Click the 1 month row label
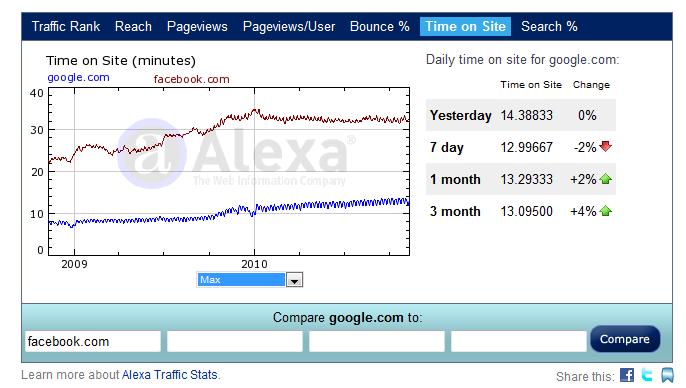Screen dimensions: 686x388 pyautogui.click(x=455, y=179)
